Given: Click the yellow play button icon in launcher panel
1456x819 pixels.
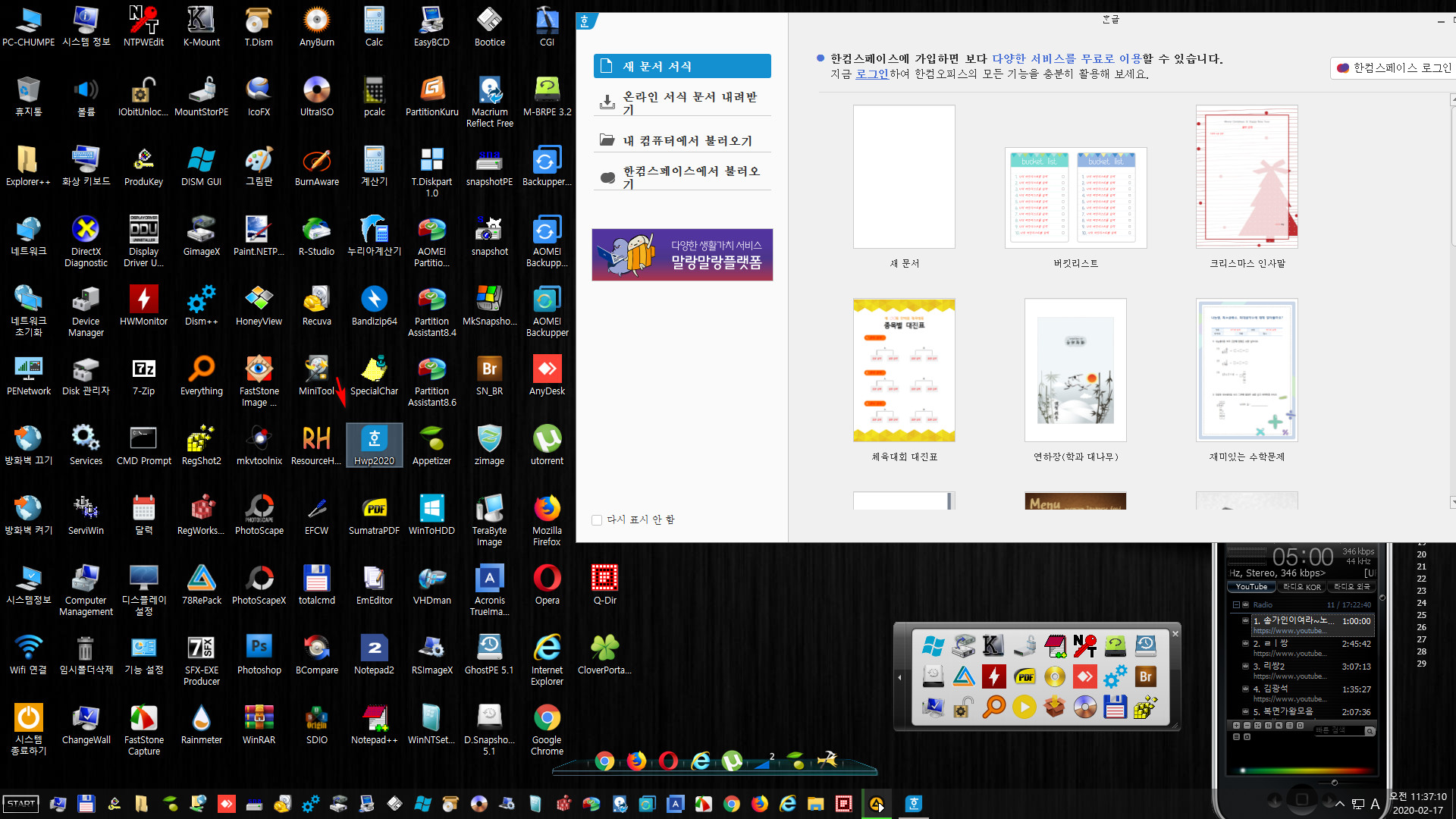Looking at the screenshot, I should tap(1024, 707).
